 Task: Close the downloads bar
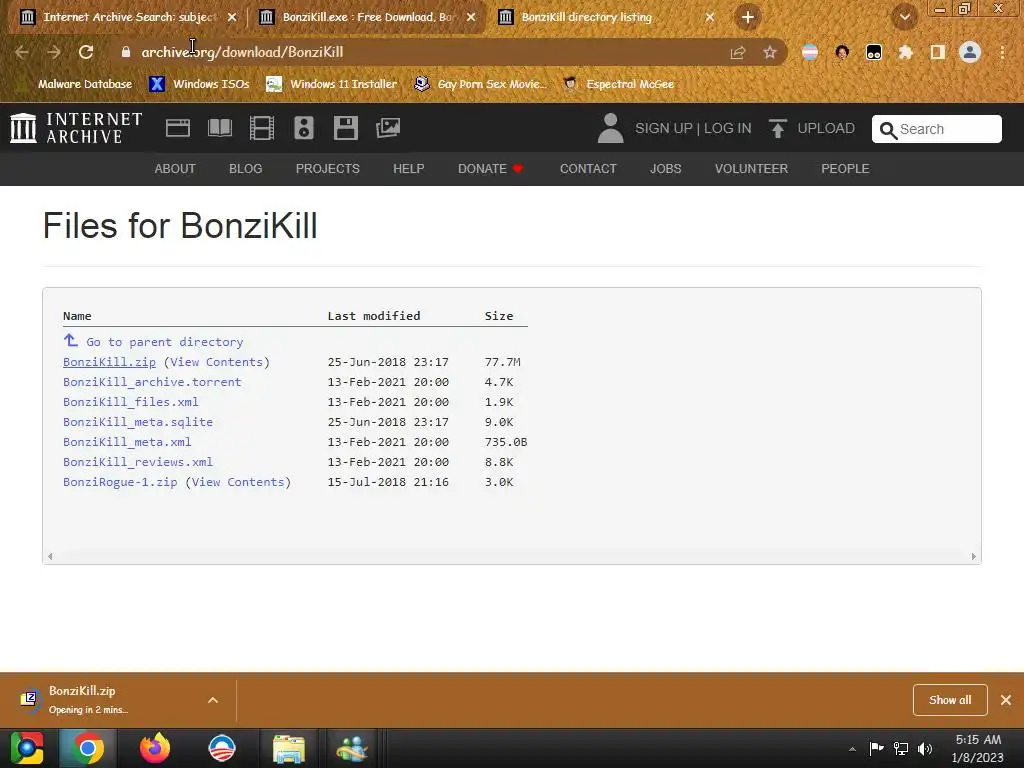click(1006, 700)
